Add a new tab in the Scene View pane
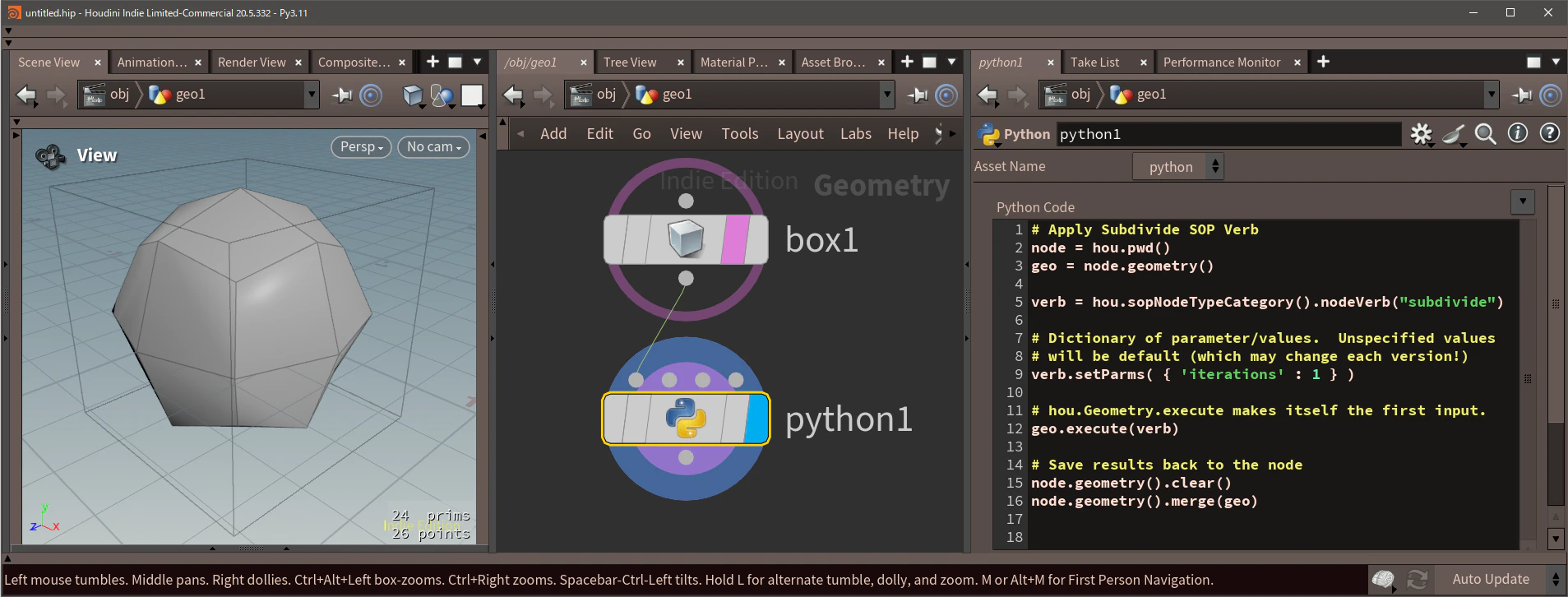The image size is (1568, 597). 432,62
